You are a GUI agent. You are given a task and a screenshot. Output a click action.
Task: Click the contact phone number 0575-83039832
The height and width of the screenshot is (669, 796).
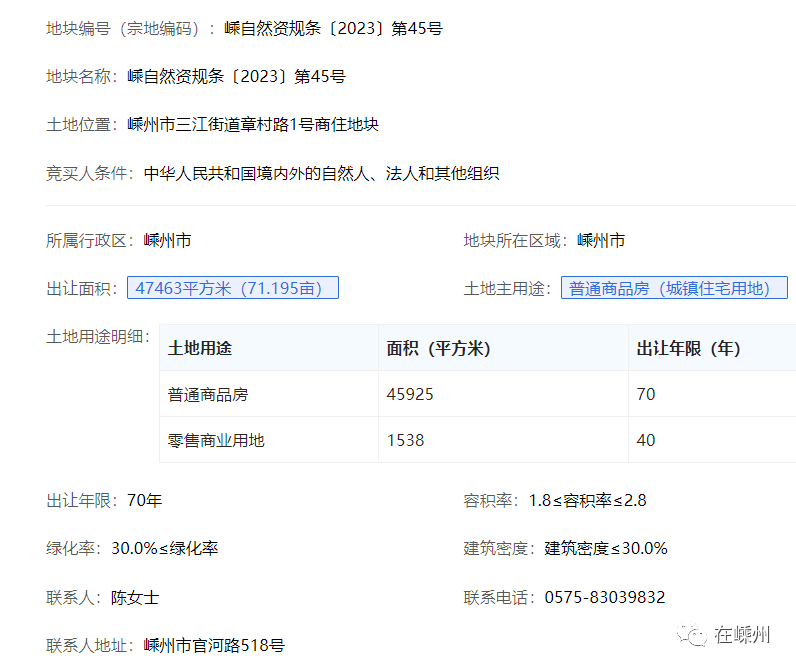[605, 597]
